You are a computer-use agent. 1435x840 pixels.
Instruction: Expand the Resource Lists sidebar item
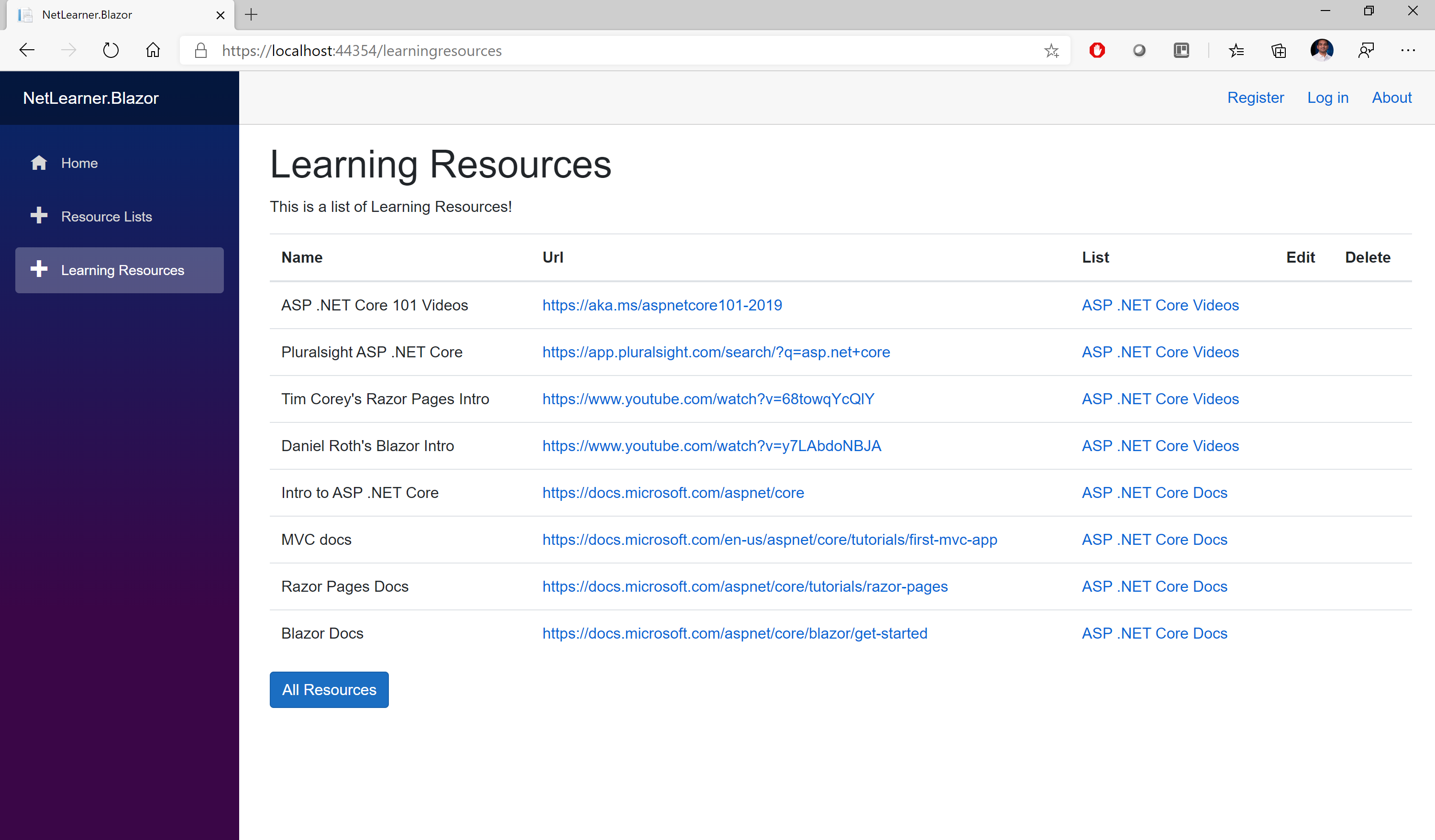(106, 216)
